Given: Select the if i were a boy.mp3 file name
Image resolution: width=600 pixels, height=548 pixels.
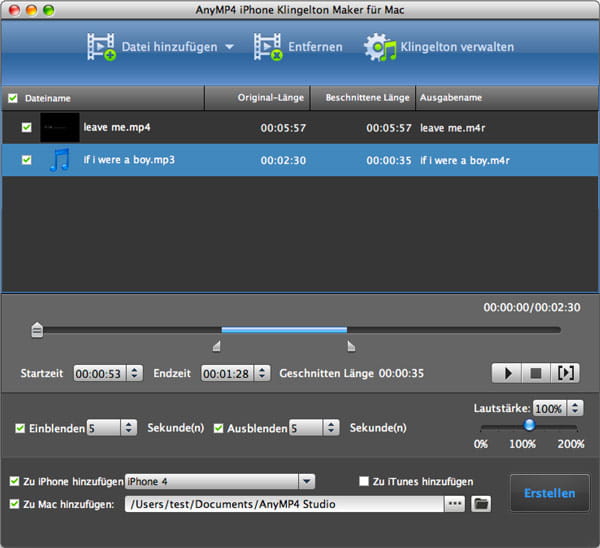Looking at the screenshot, I should 129,160.
